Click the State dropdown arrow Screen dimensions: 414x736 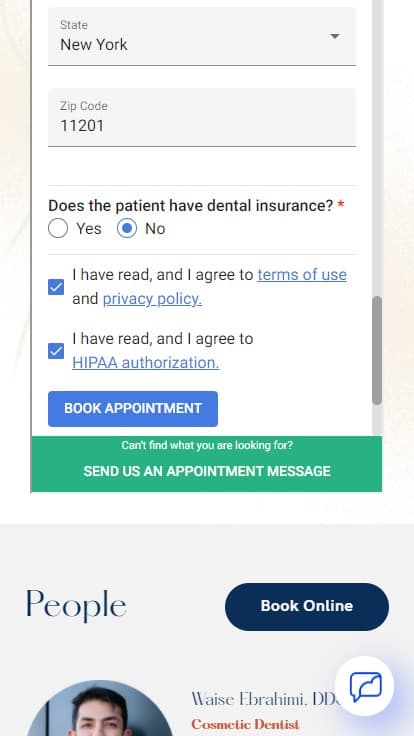click(334, 36)
